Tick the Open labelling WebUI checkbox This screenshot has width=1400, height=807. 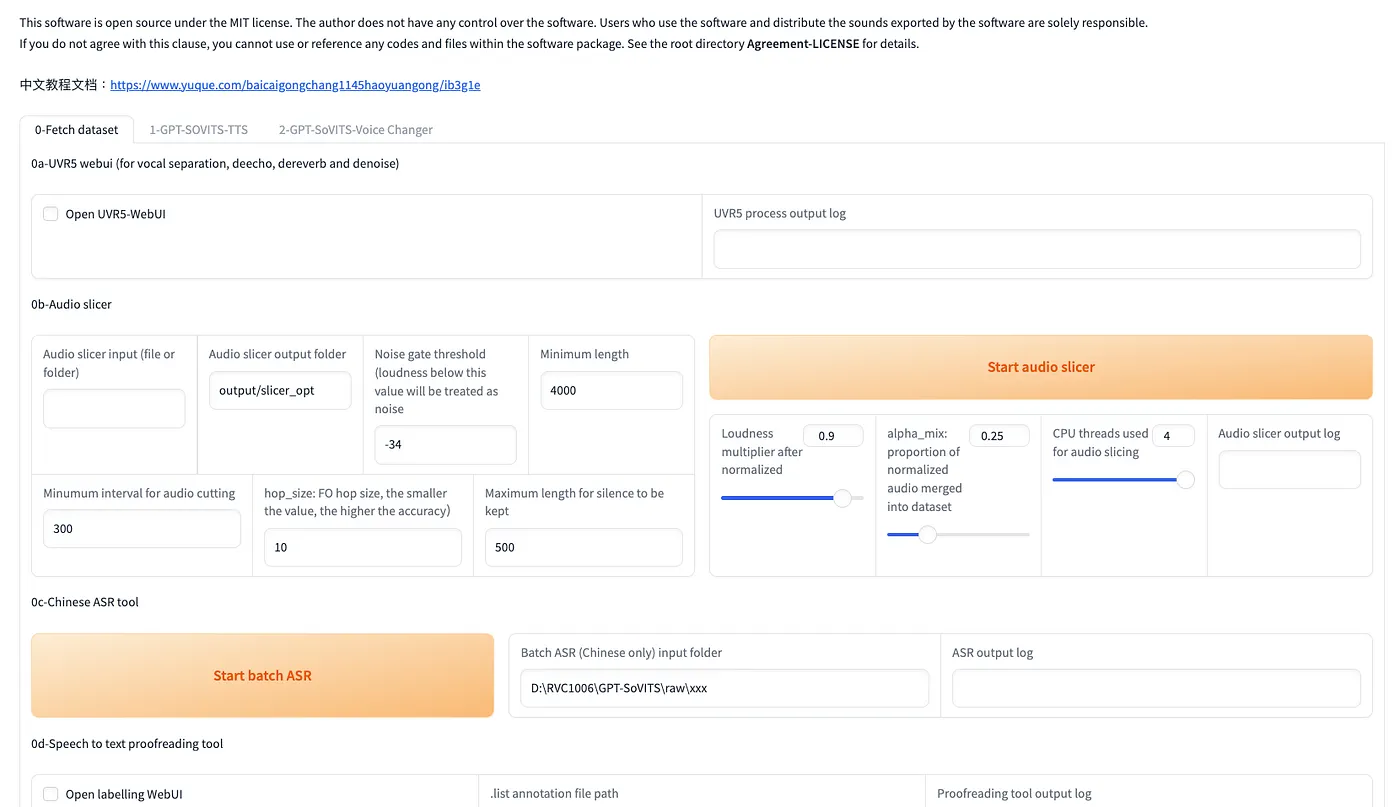click(51, 794)
